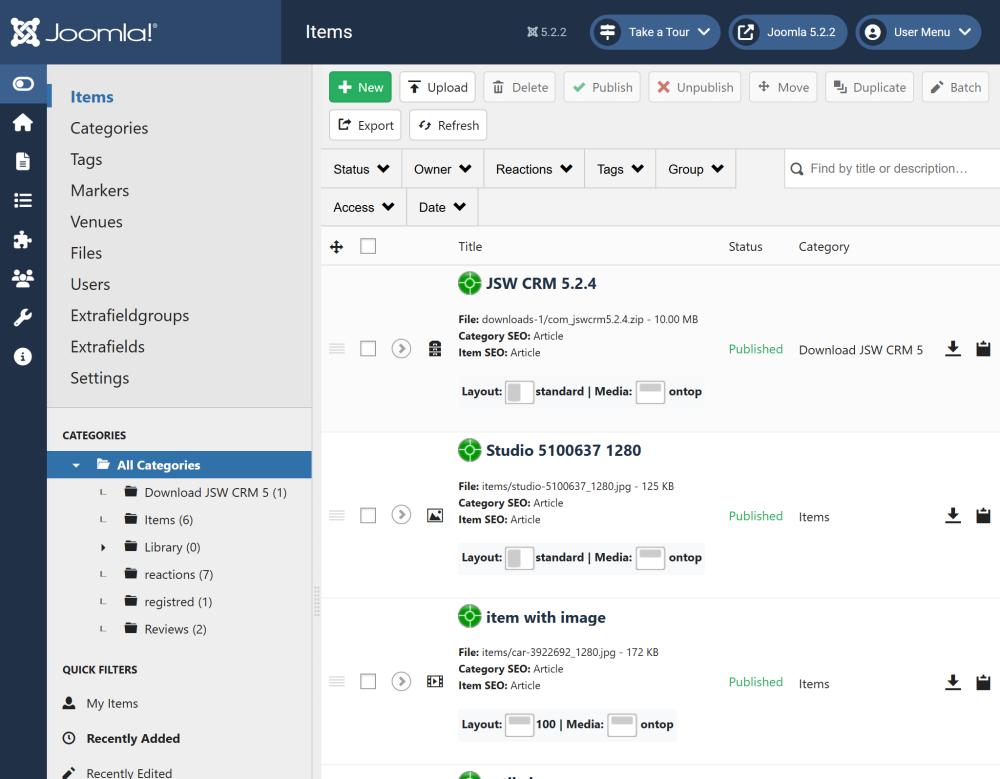Click the Find by title search field
The width and height of the screenshot is (1000, 779).
900,169
